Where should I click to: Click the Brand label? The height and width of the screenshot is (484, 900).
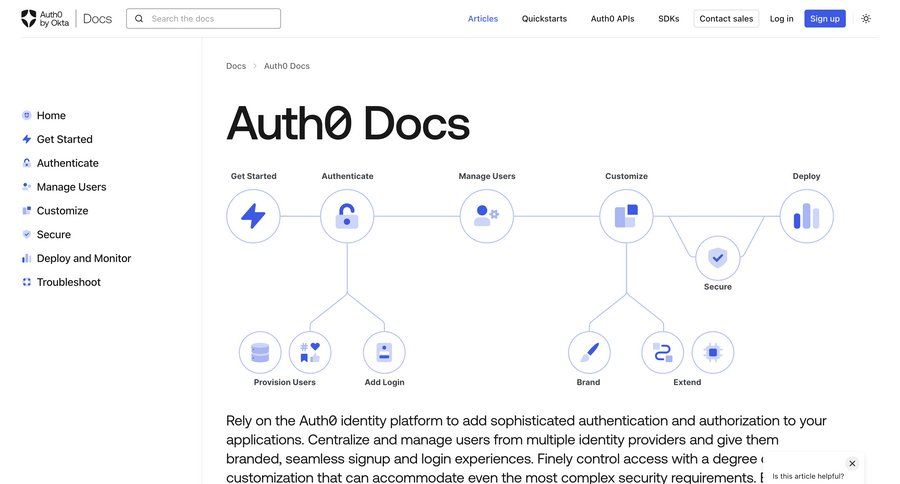click(588, 382)
